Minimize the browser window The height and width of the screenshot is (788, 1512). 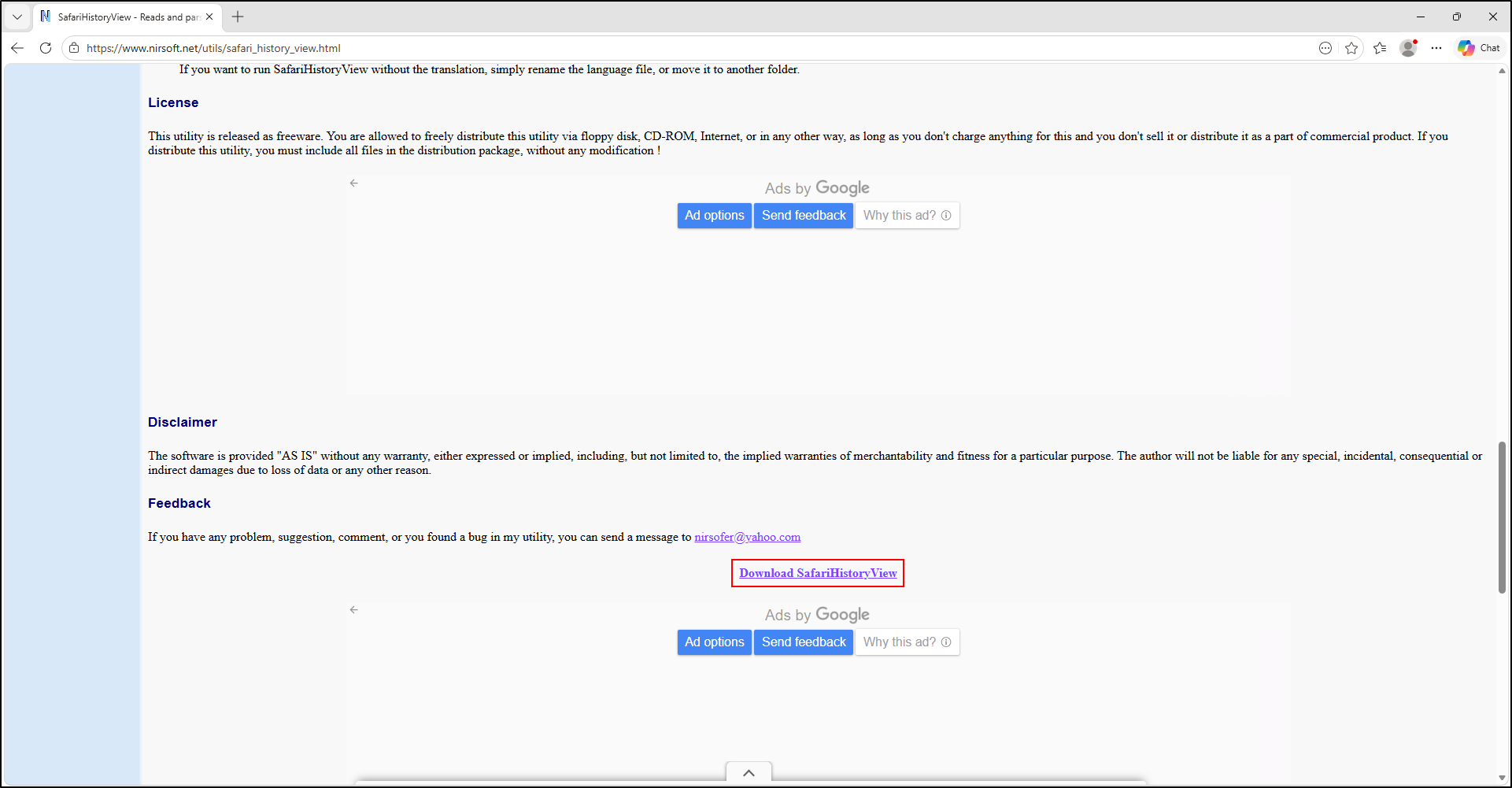pyautogui.click(x=1421, y=17)
